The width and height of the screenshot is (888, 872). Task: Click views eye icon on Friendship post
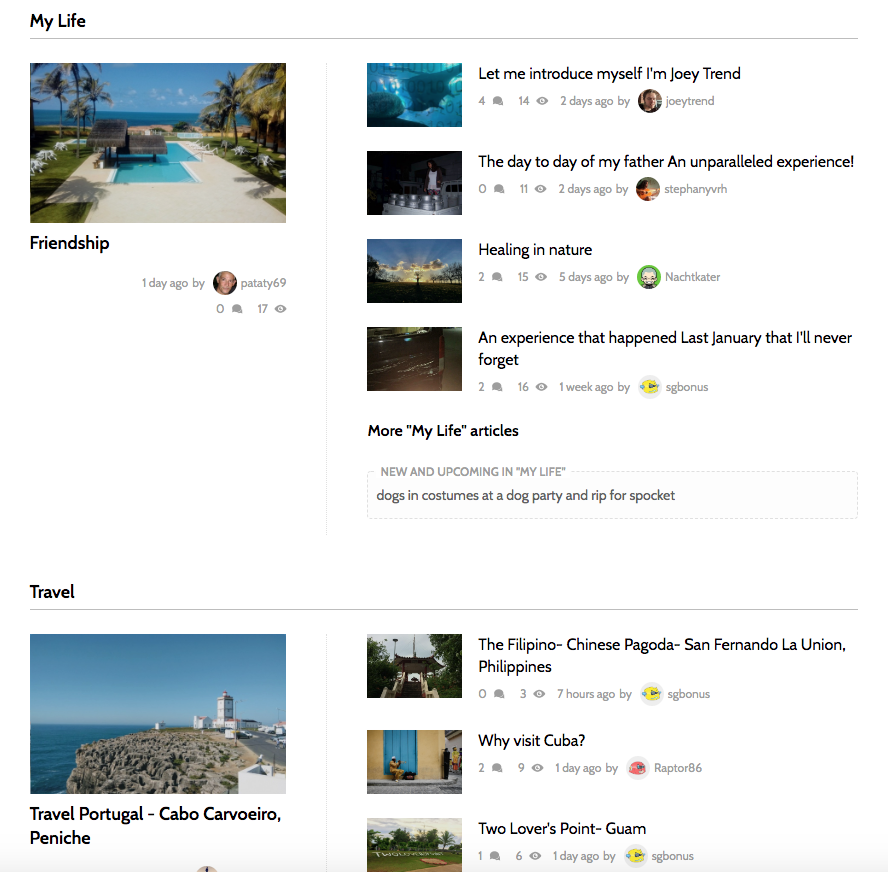point(280,309)
